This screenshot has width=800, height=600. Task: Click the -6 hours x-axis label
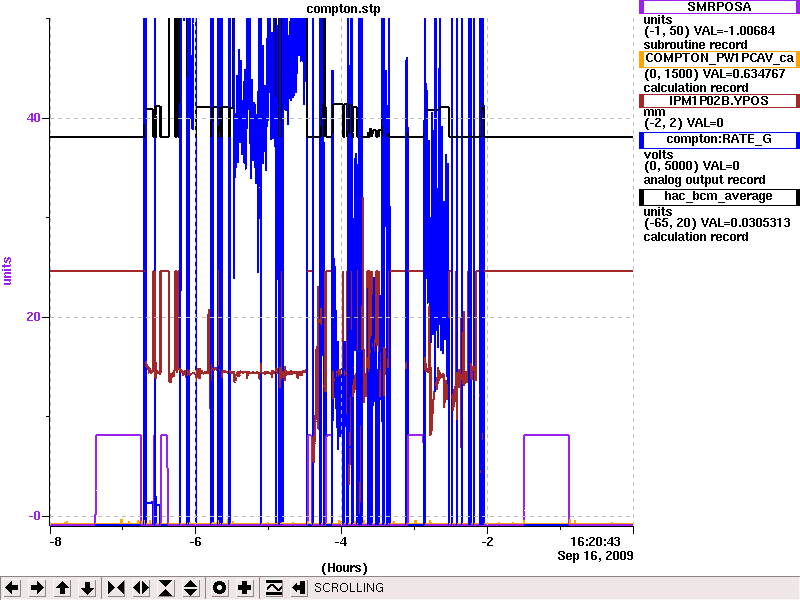195,542
